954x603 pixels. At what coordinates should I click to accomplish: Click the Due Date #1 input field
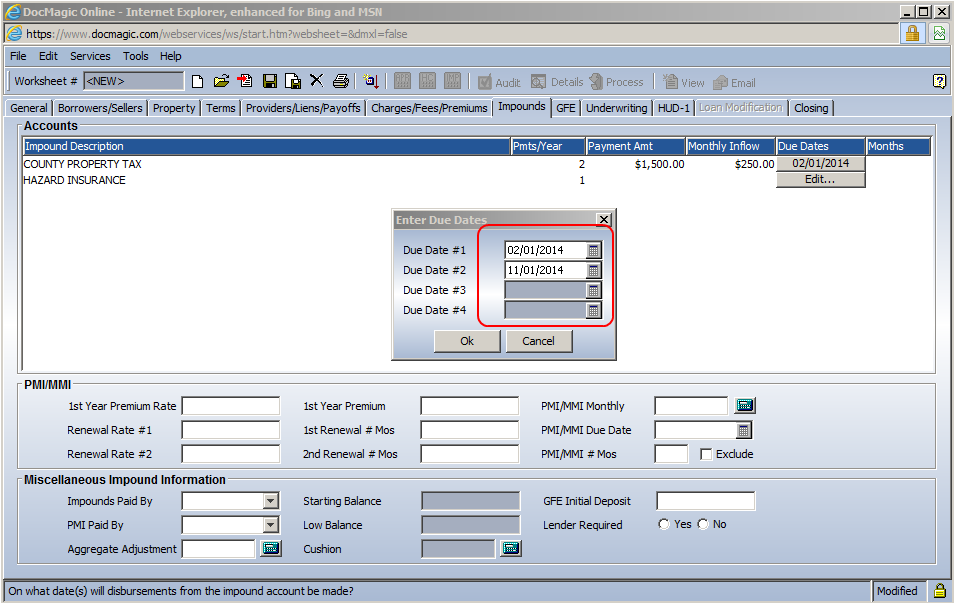coord(546,250)
